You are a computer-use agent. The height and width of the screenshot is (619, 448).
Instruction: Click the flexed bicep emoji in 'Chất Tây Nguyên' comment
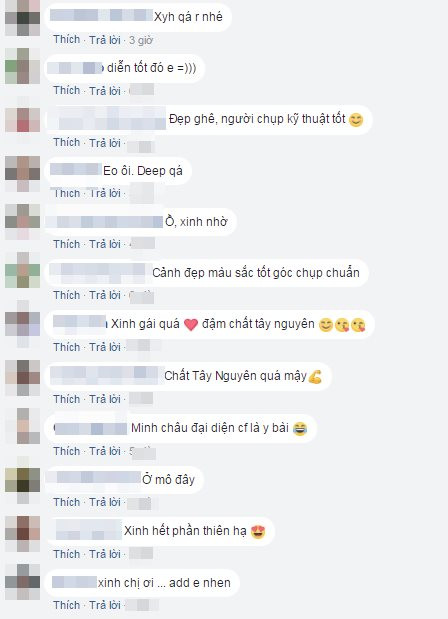pos(315,377)
